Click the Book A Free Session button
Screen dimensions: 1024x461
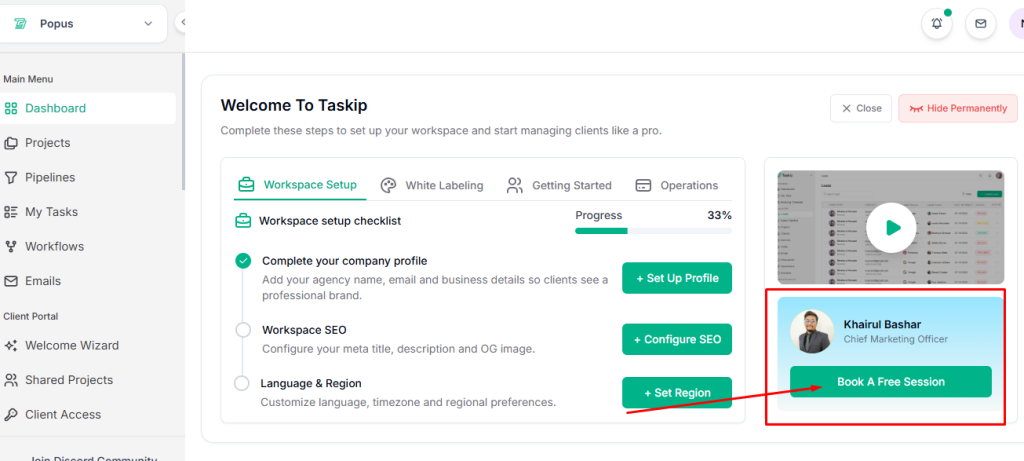tap(890, 382)
